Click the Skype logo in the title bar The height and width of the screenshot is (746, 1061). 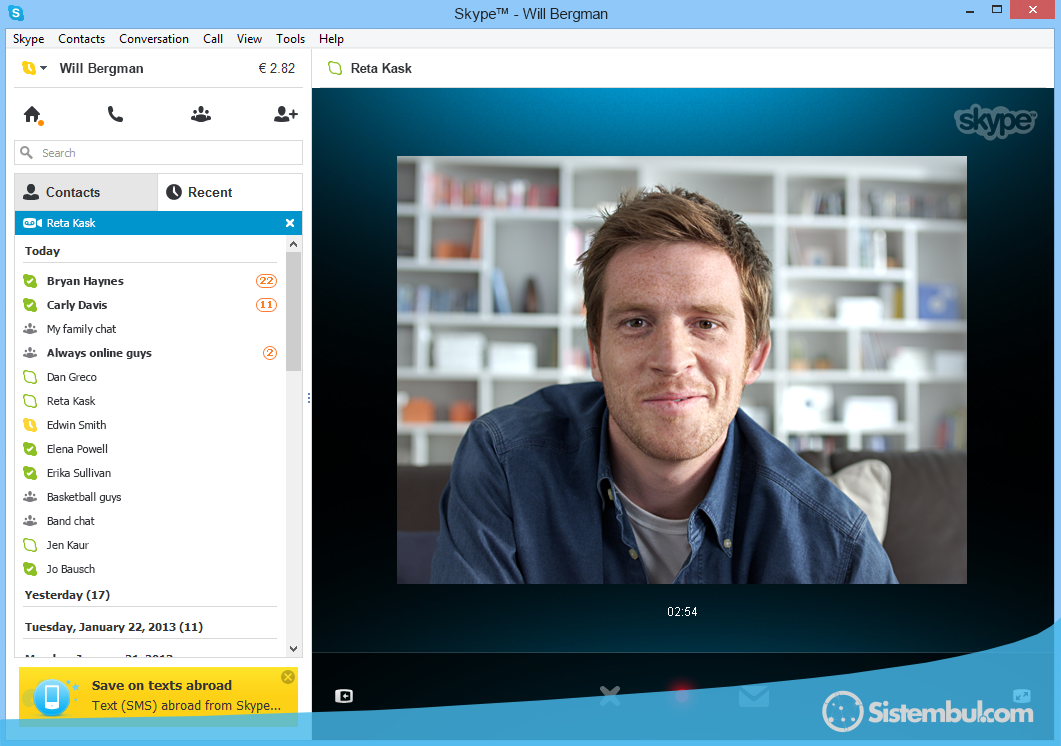tap(16, 13)
